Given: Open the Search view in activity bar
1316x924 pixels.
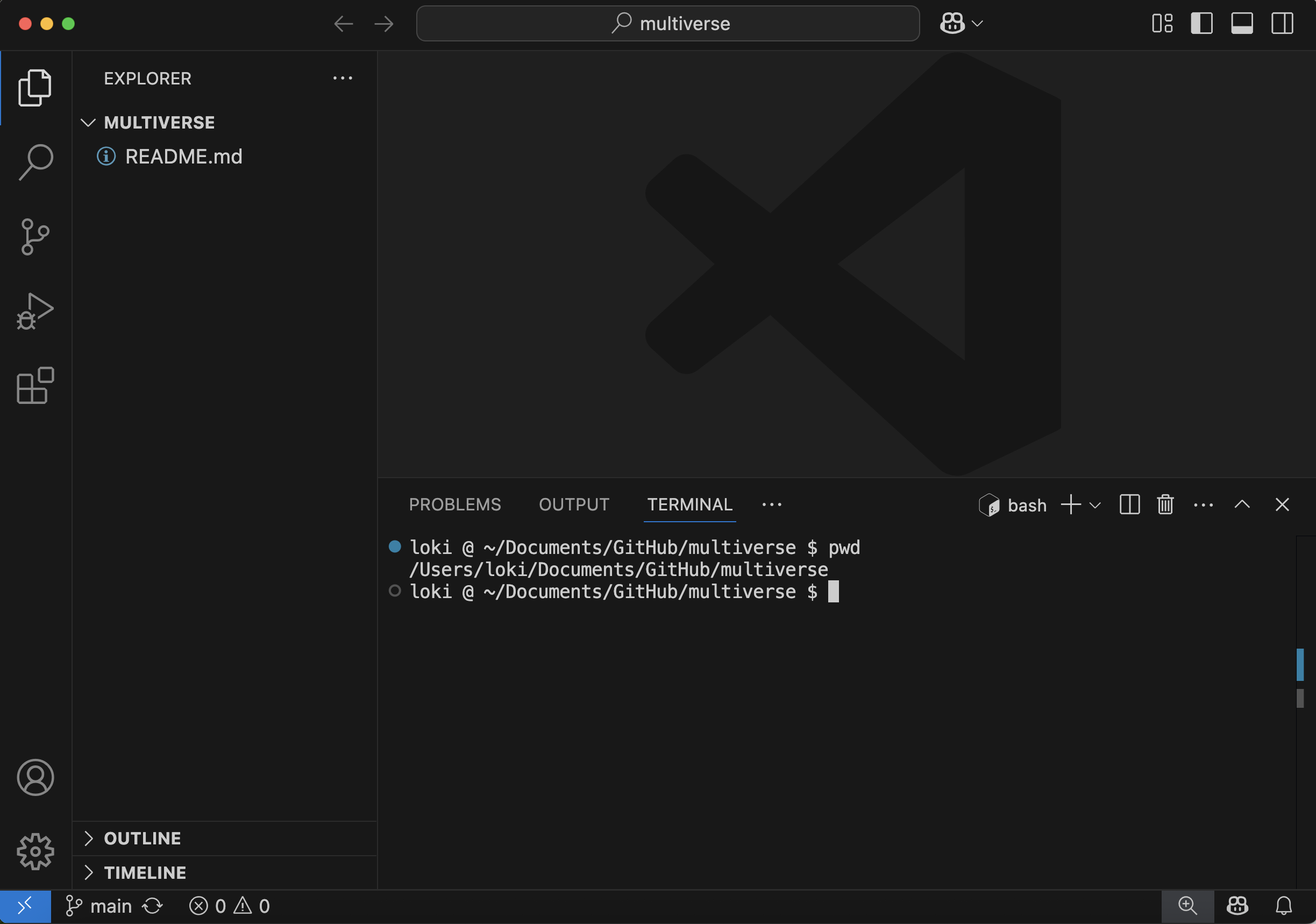Looking at the screenshot, I should pos(35,162).
